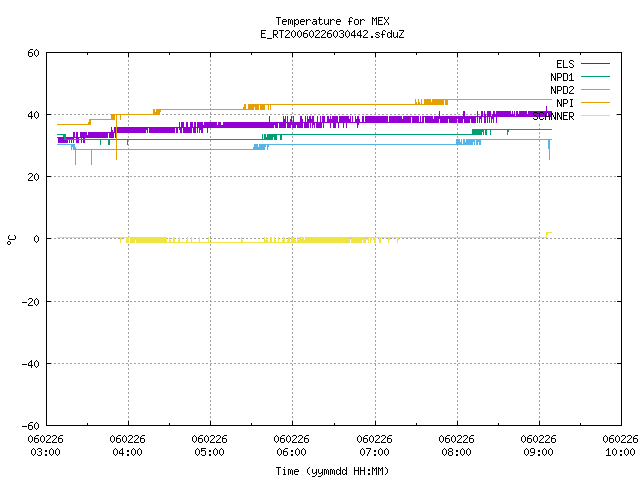This screenshot has width=640, height=480.
Task: Click the yellow SCANNER legend line sample
Action: tap(595, 116)
